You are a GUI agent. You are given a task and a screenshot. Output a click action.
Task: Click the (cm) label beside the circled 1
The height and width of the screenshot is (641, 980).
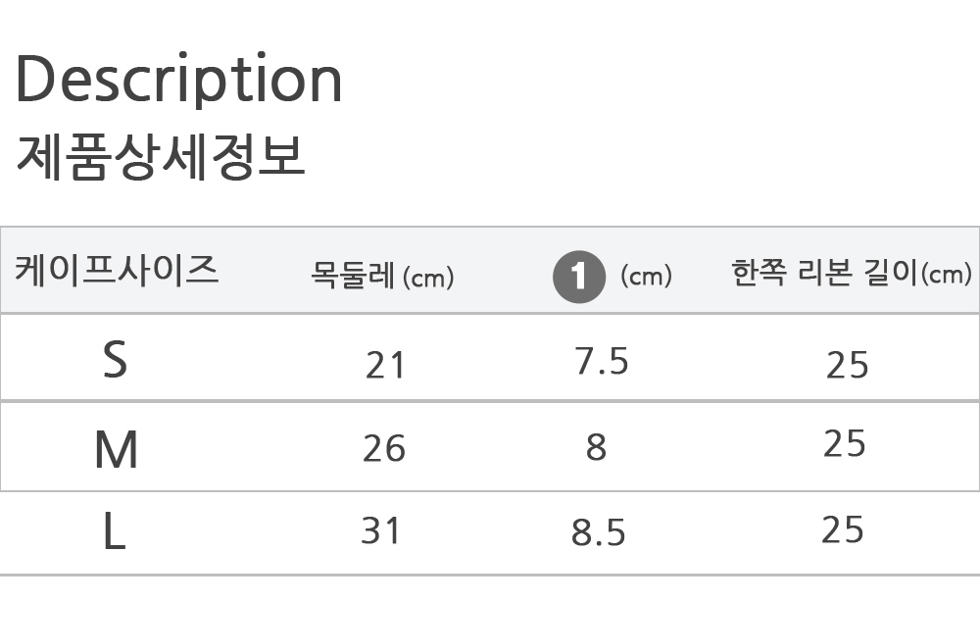(646, 275)
